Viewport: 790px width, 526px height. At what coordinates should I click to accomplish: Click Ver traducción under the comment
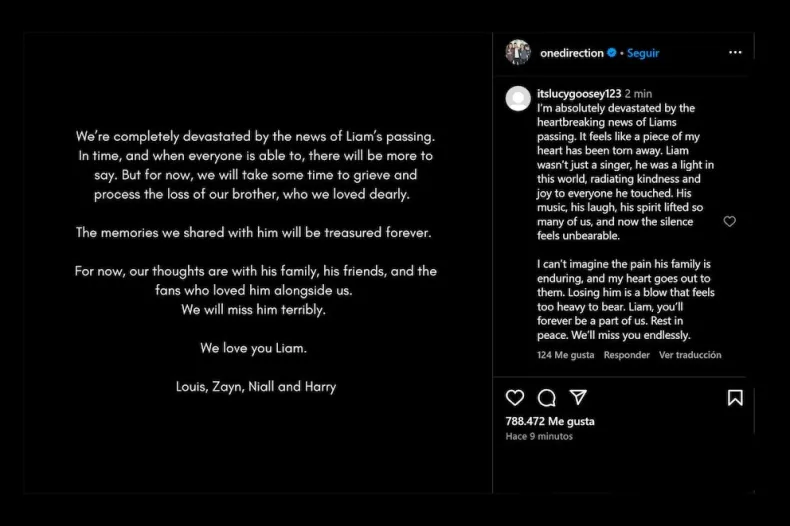point(690,355)
